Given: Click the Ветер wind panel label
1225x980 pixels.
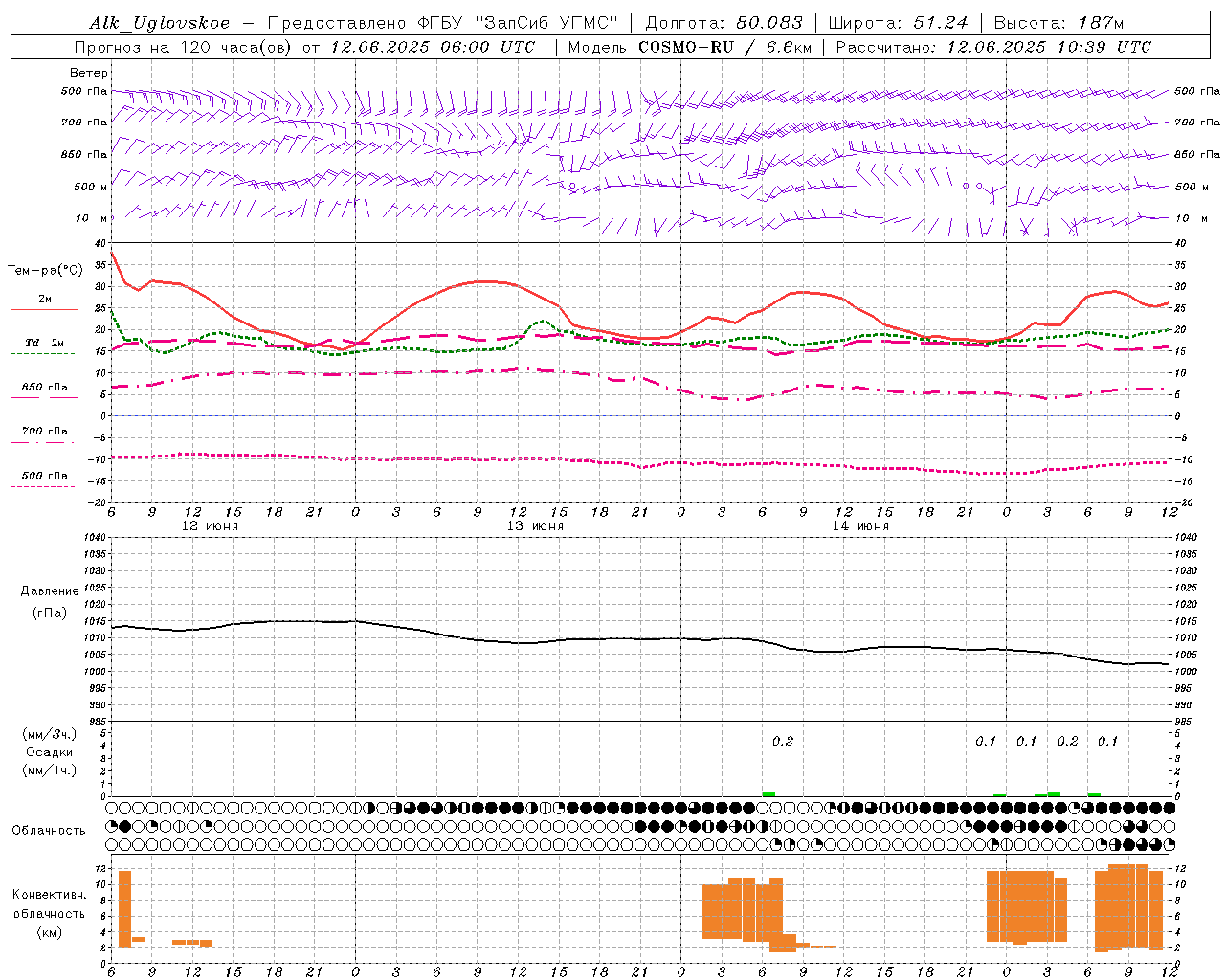Looking at the screenshot, I should point(89,73).
